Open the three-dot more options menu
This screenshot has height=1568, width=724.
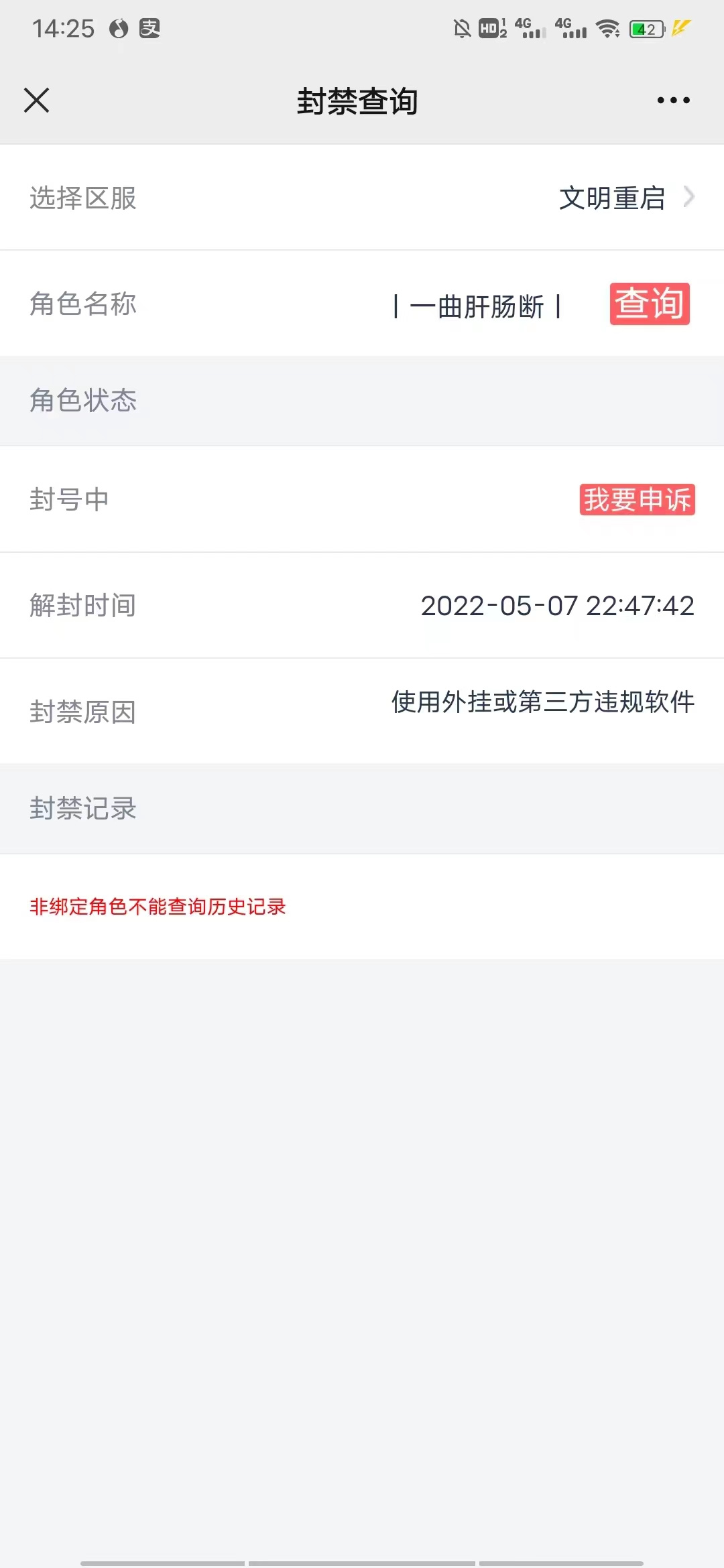click(673, 101)
